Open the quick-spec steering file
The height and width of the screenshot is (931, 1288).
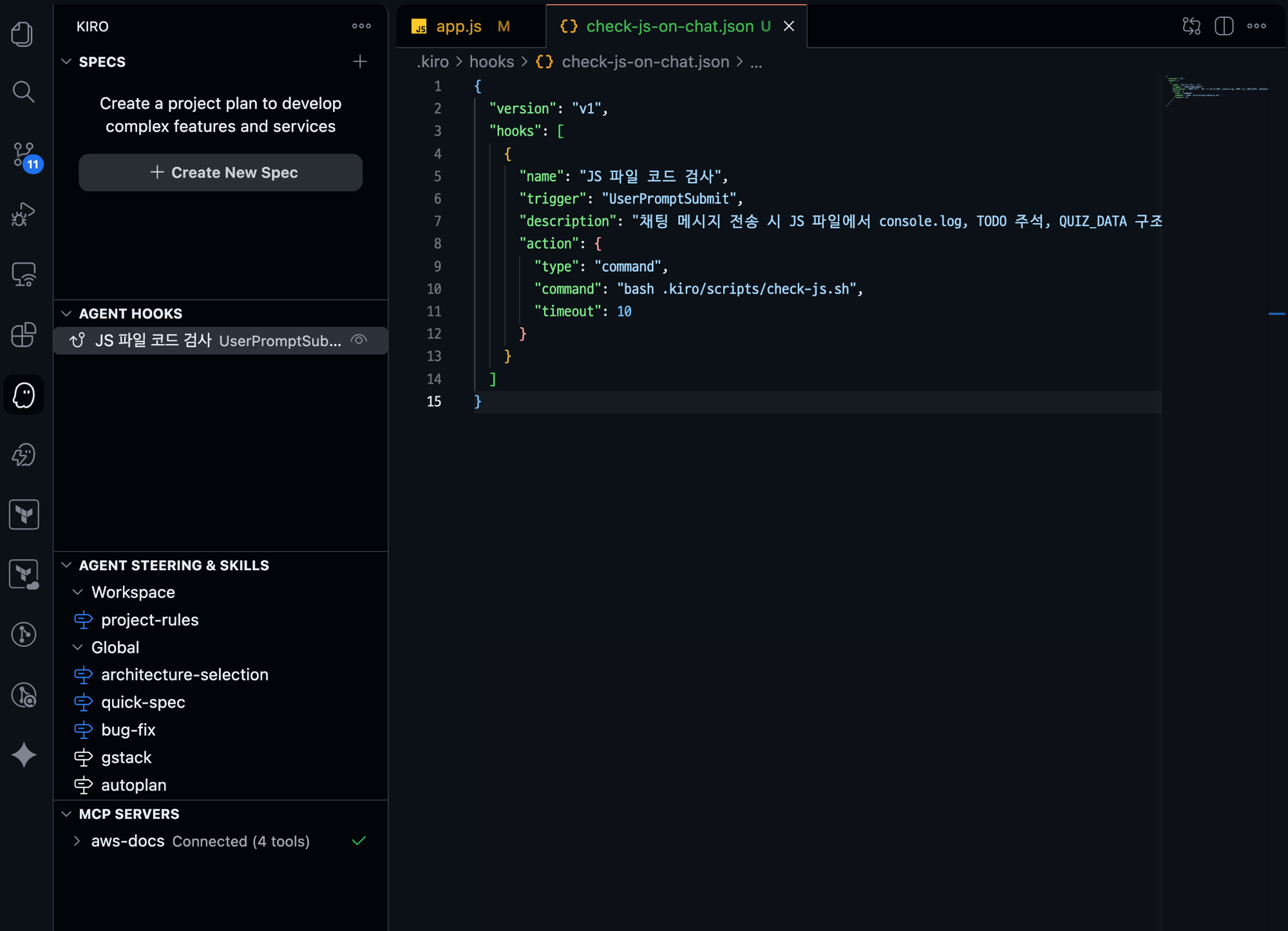tap(220, 702)
